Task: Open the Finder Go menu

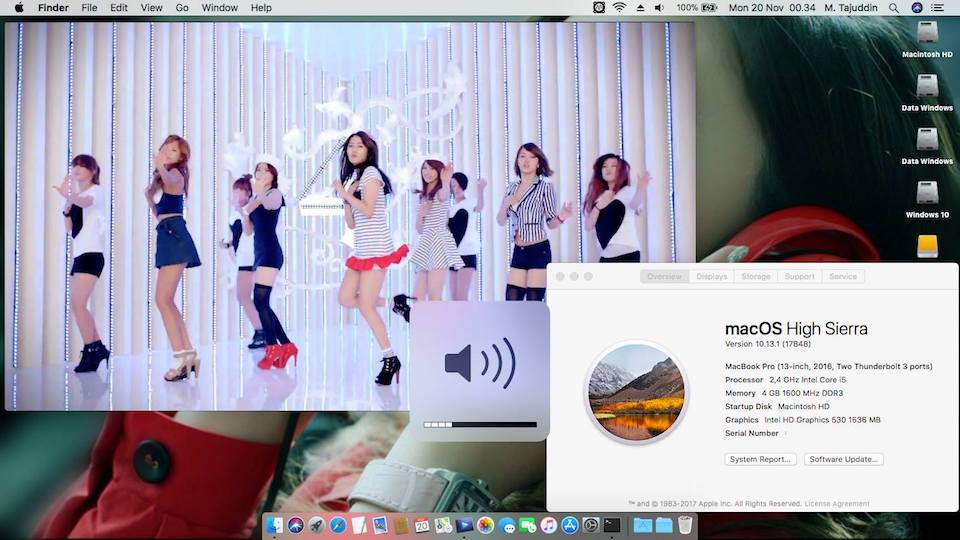Action: [x=182, y=8]
